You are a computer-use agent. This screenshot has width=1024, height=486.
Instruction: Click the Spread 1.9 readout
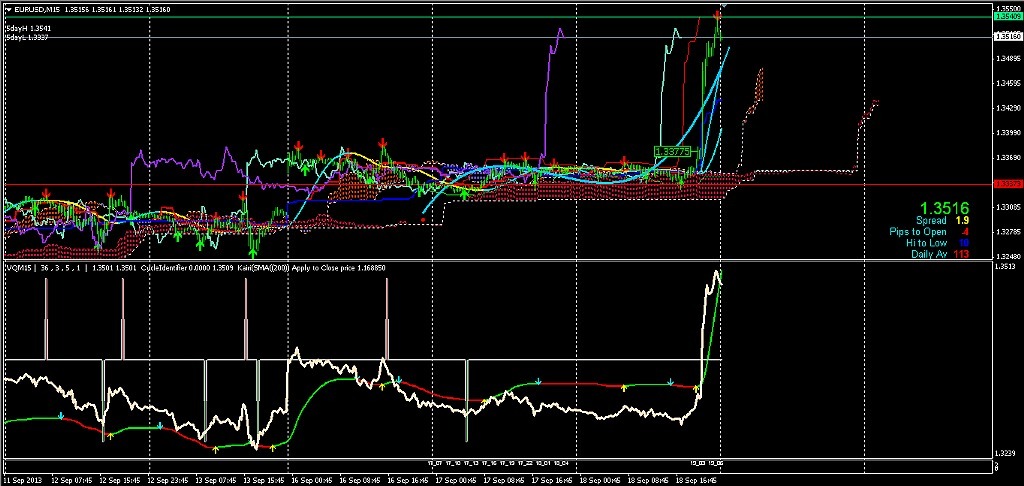tap(942, 221)
